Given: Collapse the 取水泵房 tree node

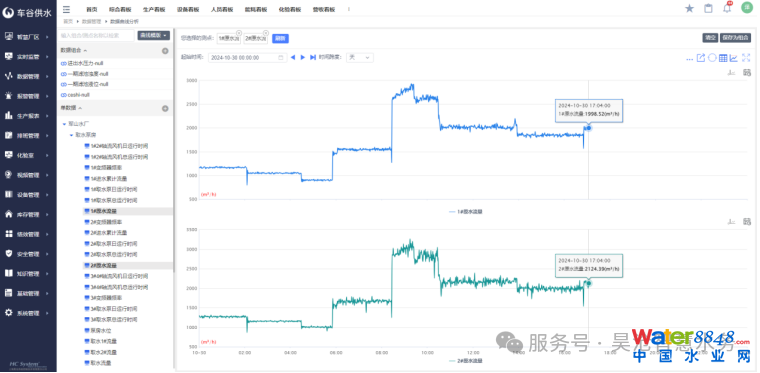Looking at the screenshot, I should pyautogui.click(x=72, y=135).
